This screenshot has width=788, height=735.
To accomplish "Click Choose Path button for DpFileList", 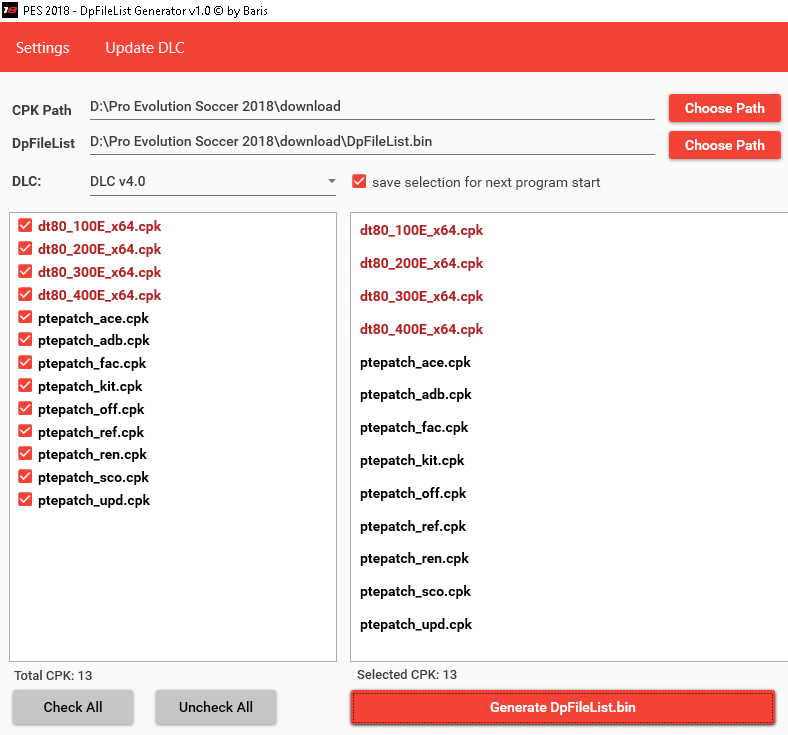I will click(724, 145).
